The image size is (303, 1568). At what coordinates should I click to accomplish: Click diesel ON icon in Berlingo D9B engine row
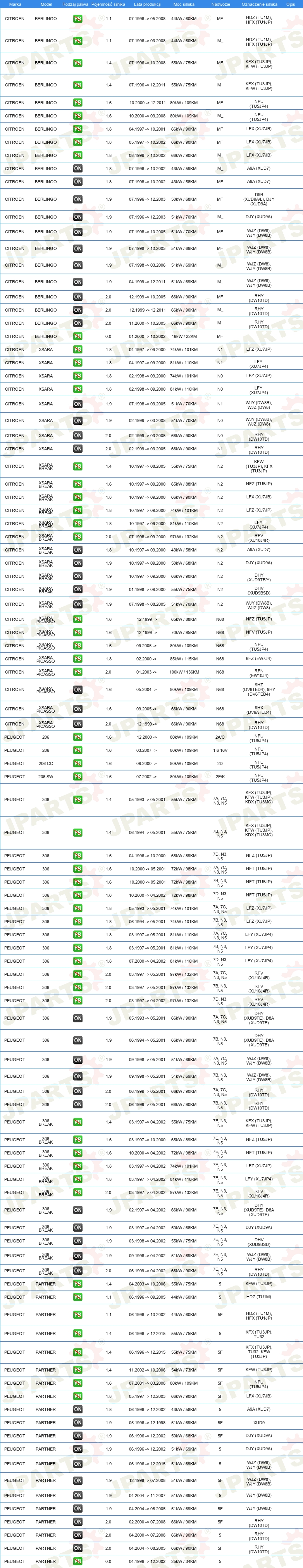tap(77, 199)
